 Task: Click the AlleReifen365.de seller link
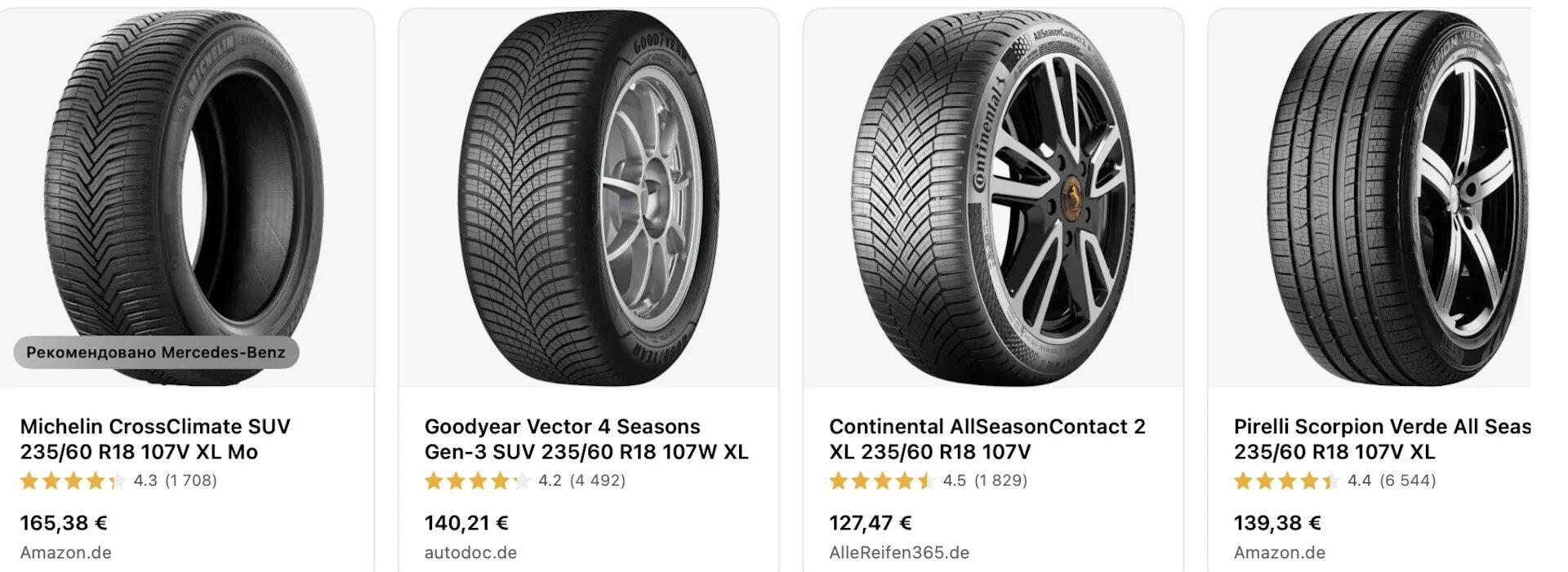click(x=899, y=552)
